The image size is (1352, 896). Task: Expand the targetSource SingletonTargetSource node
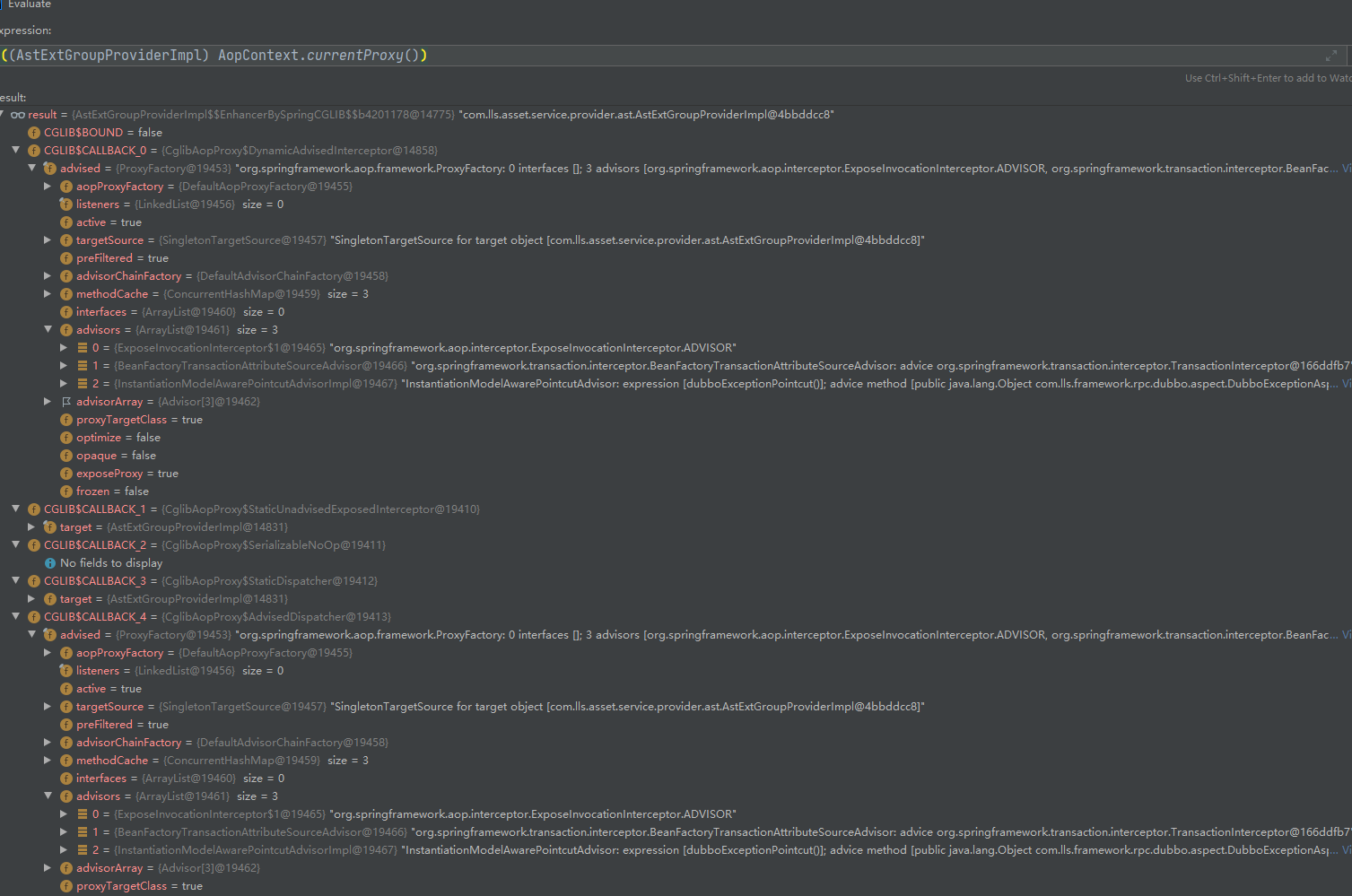pos(48,239)
